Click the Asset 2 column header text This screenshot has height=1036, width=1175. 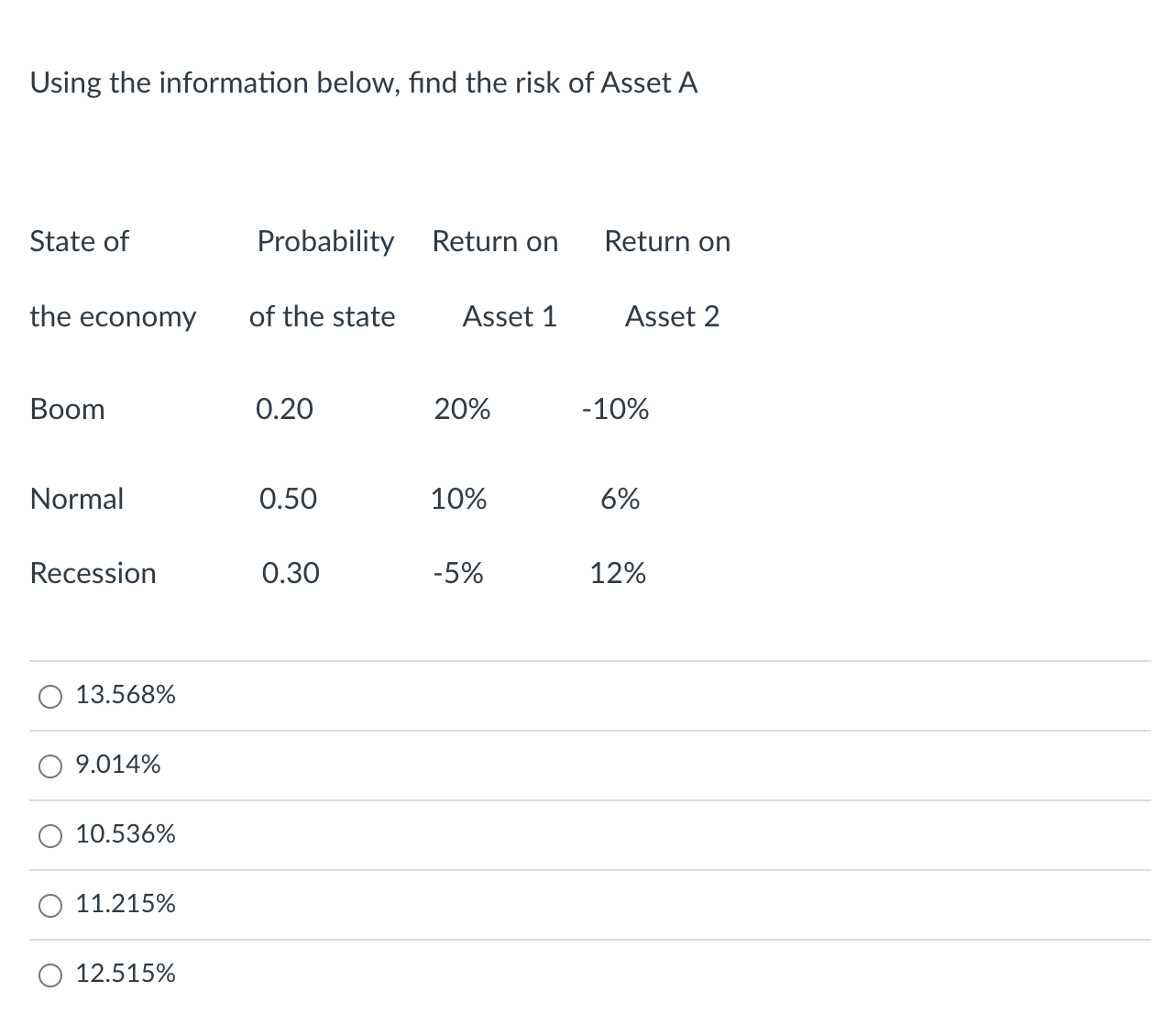point(672,316)
